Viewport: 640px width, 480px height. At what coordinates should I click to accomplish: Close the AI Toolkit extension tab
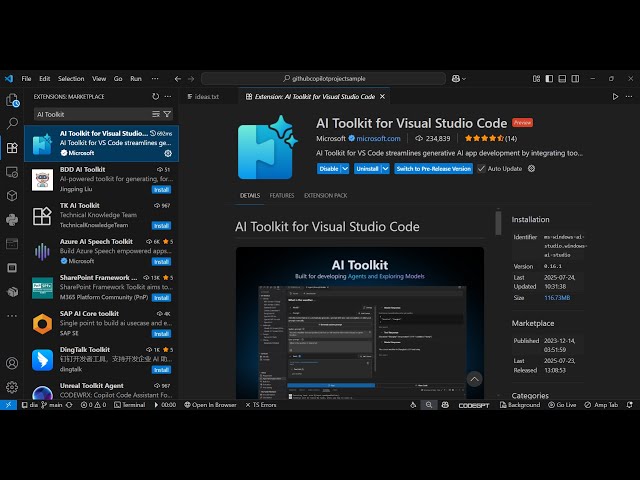[382, 97]
